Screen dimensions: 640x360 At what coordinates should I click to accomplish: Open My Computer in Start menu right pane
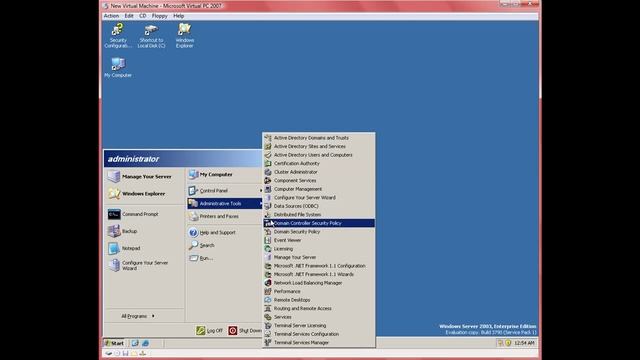coord(224,174)
